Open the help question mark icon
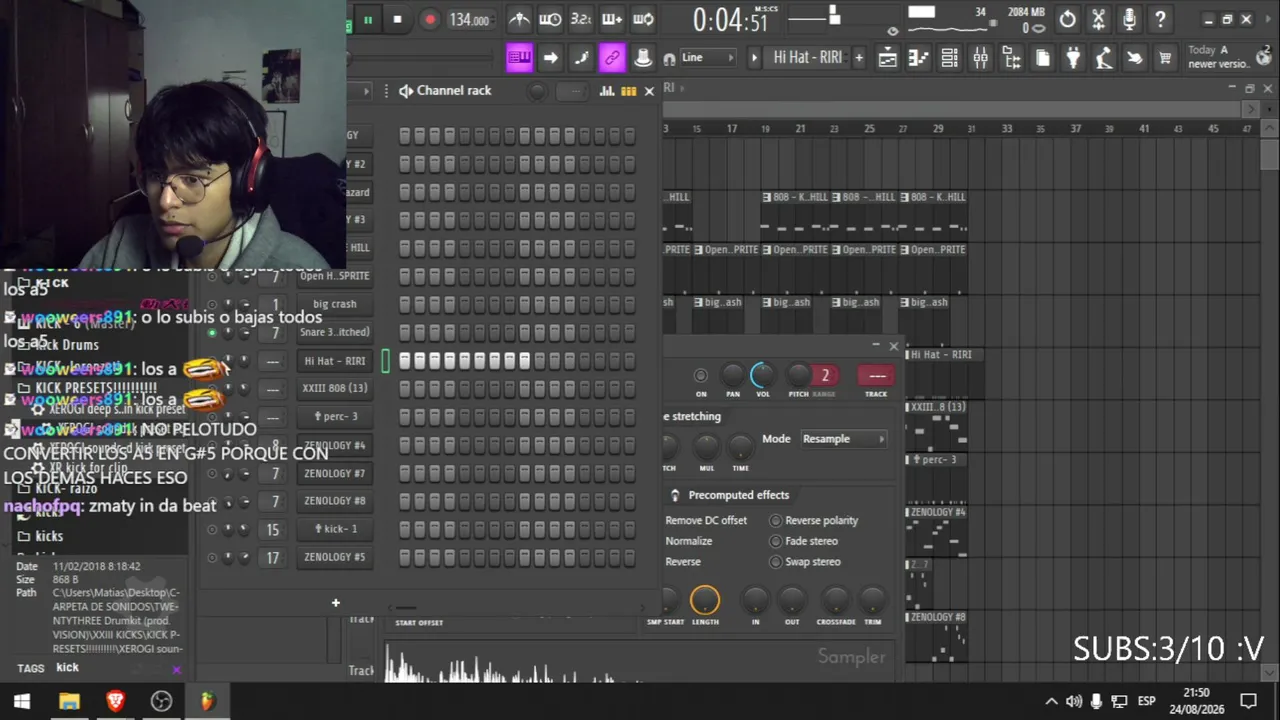The height and width of the screenshot is (720, 1280). click(x=1160, y=19)
